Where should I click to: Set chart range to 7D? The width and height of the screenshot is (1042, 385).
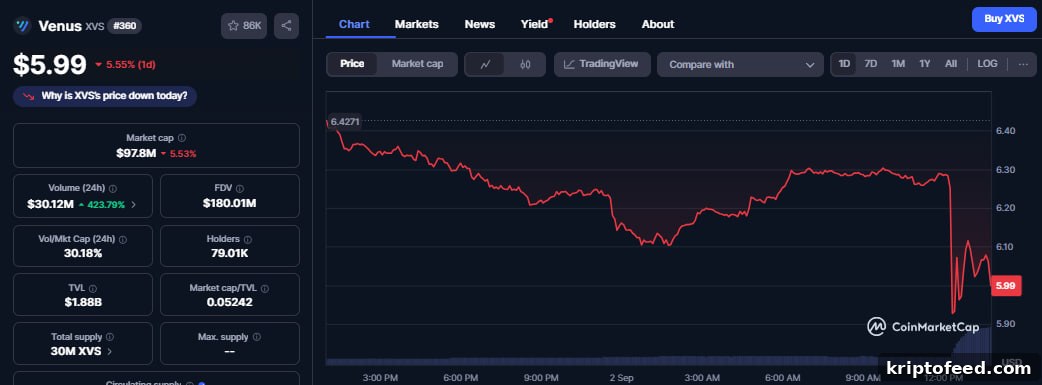[871, 64]
